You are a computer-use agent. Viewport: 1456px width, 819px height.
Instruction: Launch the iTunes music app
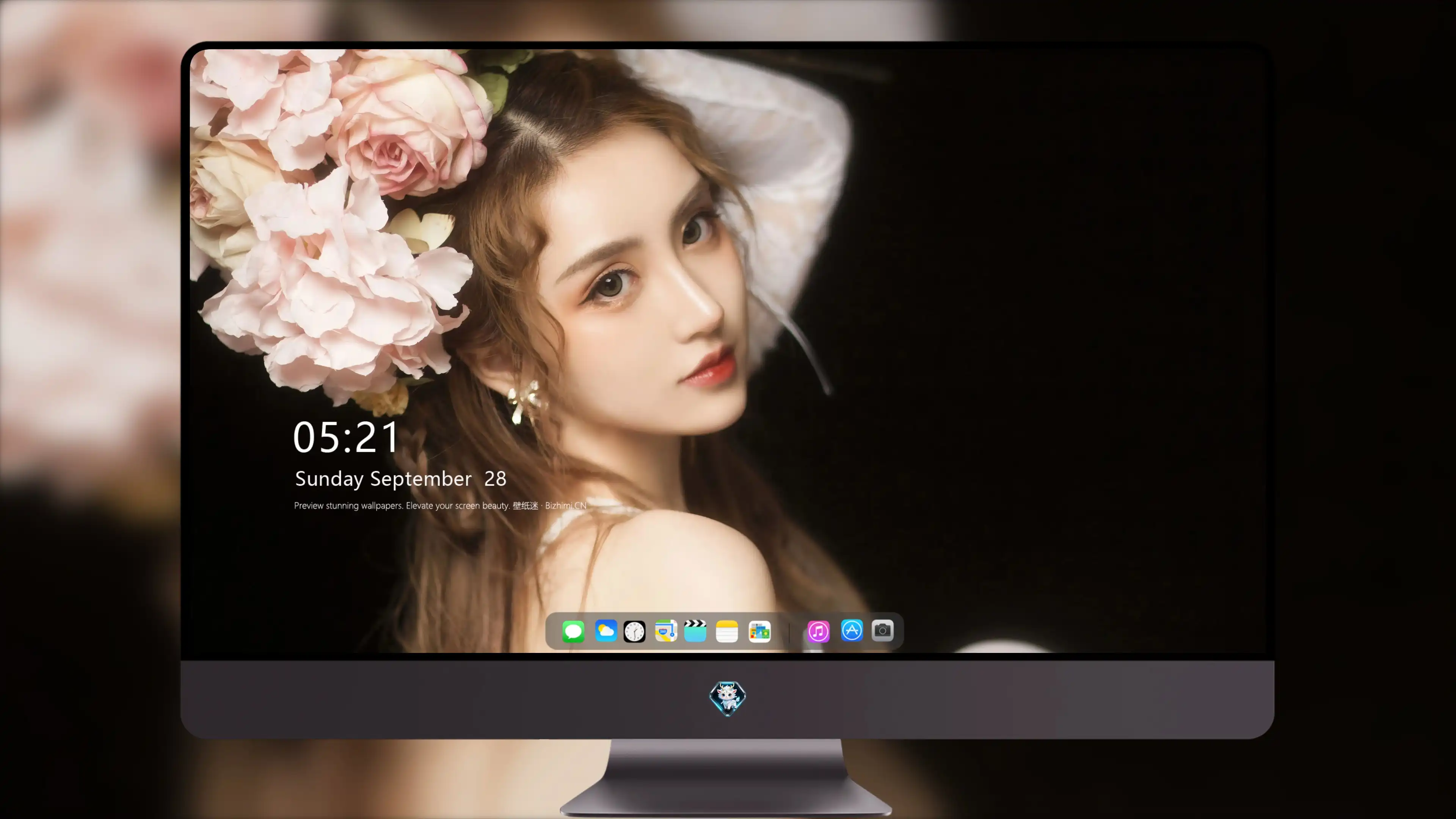pos(819,631)
